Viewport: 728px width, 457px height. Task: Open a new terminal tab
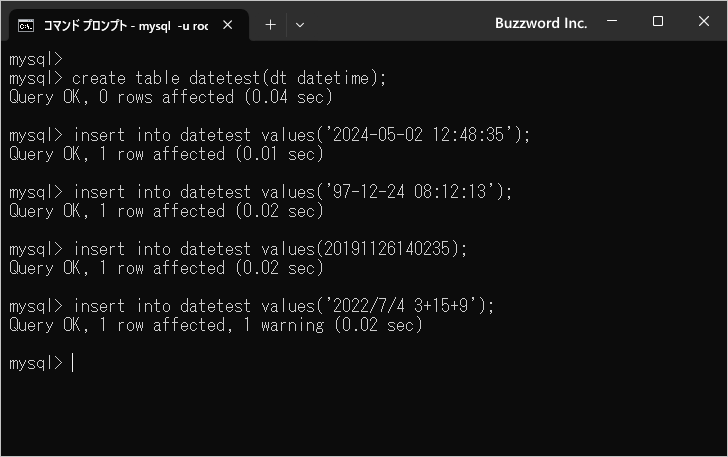(270, 25)
